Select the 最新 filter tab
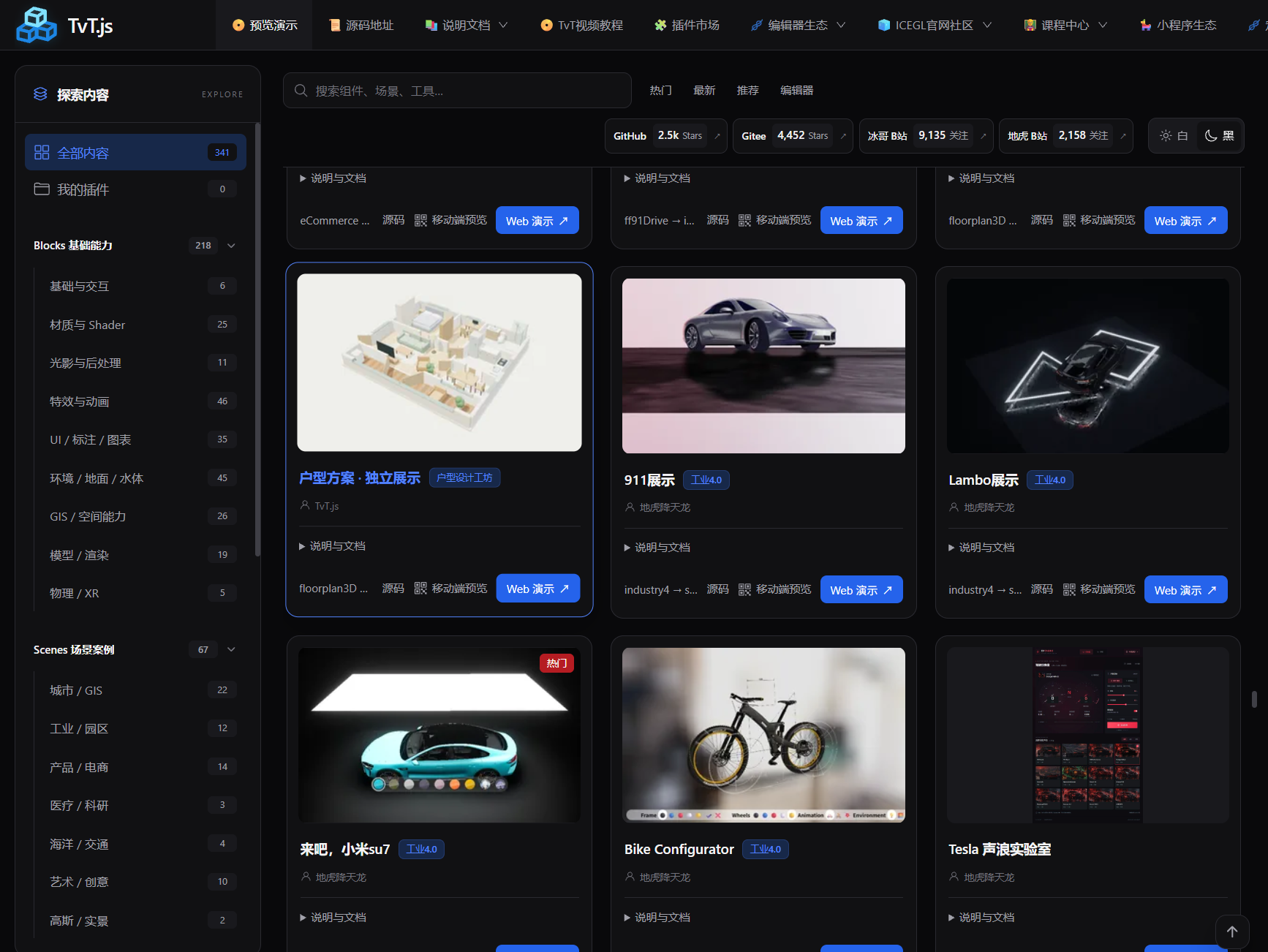This screenshot has width=1268, height=952. point(704,90)
